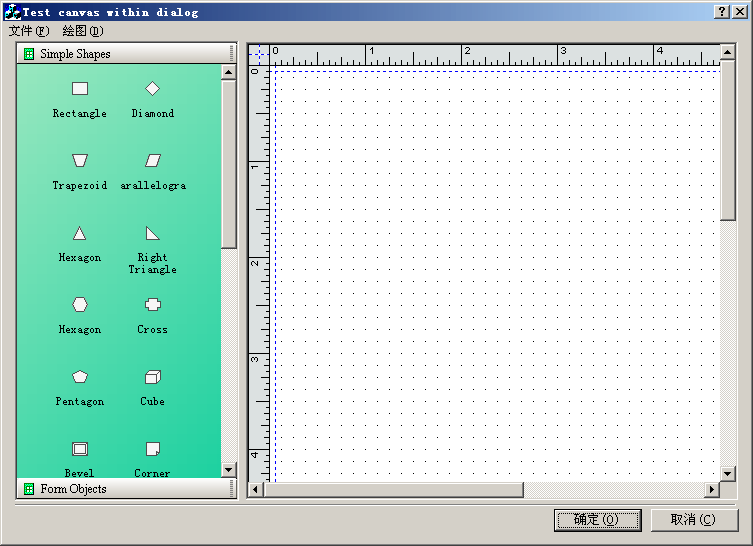Open the 绘图(D) menu

point(82,31)
